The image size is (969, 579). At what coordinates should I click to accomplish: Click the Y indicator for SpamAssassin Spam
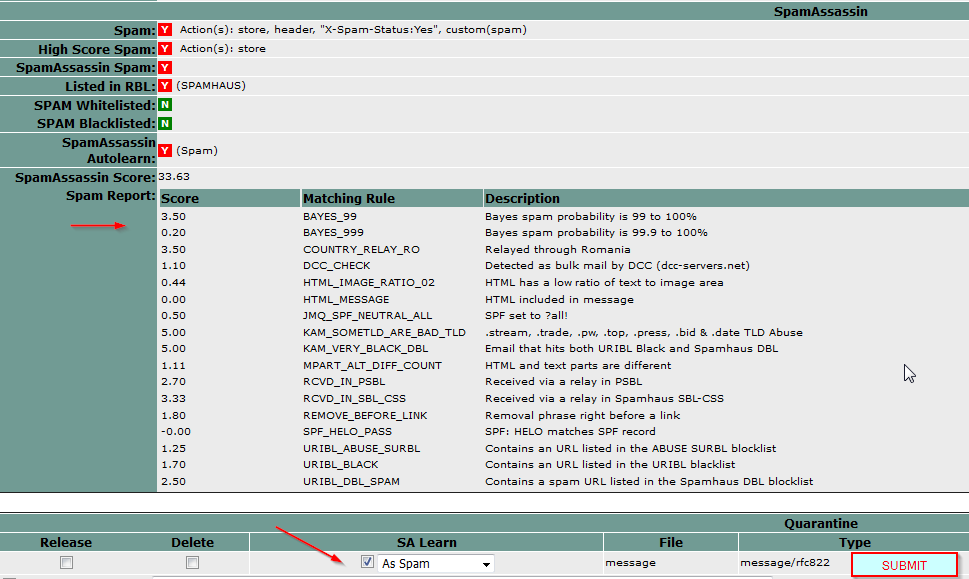tap(165, 67)
